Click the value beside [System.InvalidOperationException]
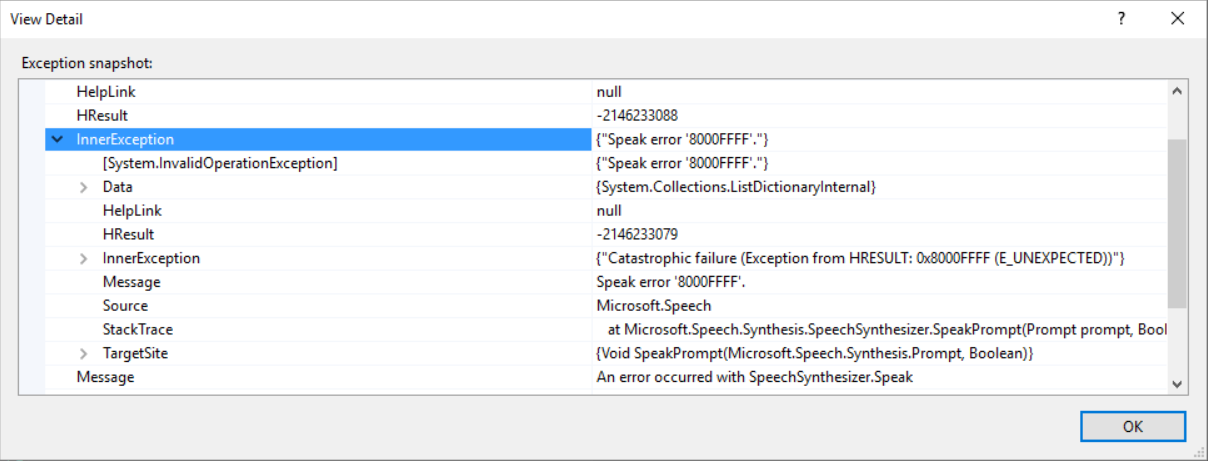The height and width of the screenshot is (461, 1208). pos(682,163)
